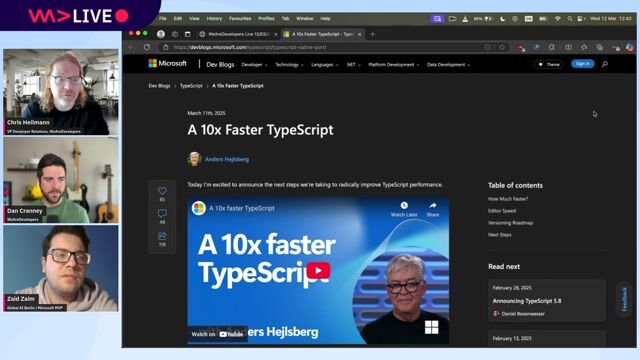Click the share icon in article sidebar
This screenshot has width=640, height=360.
(162, 236)
